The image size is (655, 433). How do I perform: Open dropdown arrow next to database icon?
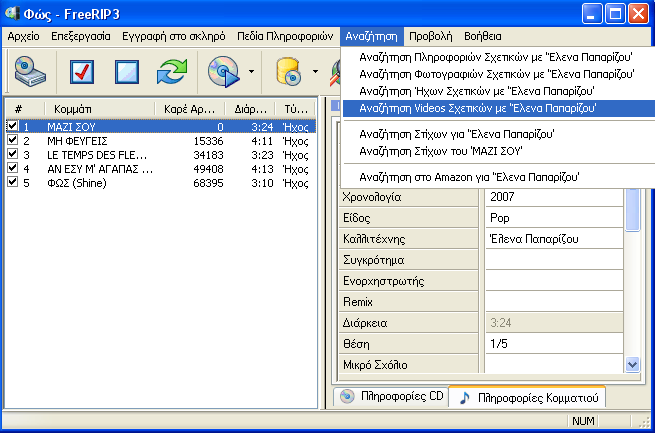coord(315,71)
